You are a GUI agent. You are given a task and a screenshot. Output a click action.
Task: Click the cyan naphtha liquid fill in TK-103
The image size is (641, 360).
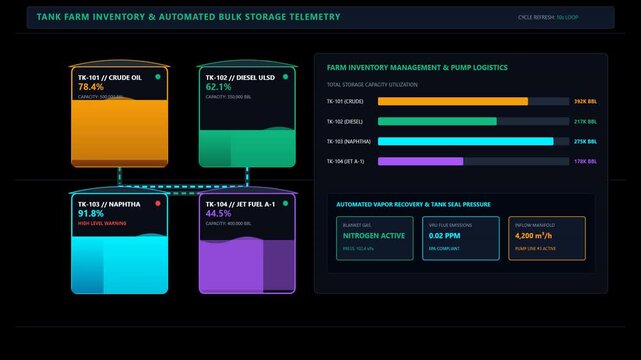click(x=119, y=264)
